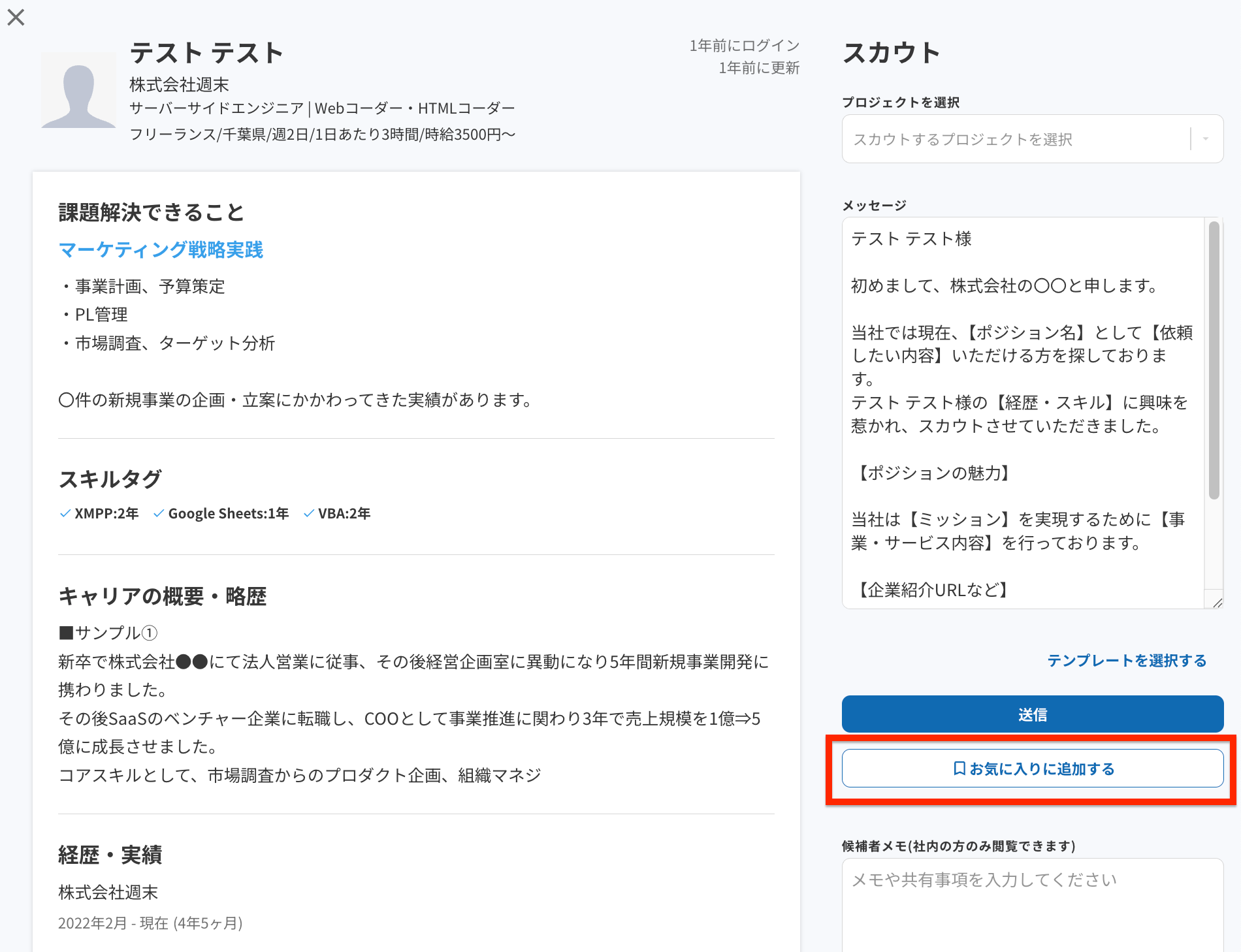Click inside the scout message textarea

point(1023,413)
